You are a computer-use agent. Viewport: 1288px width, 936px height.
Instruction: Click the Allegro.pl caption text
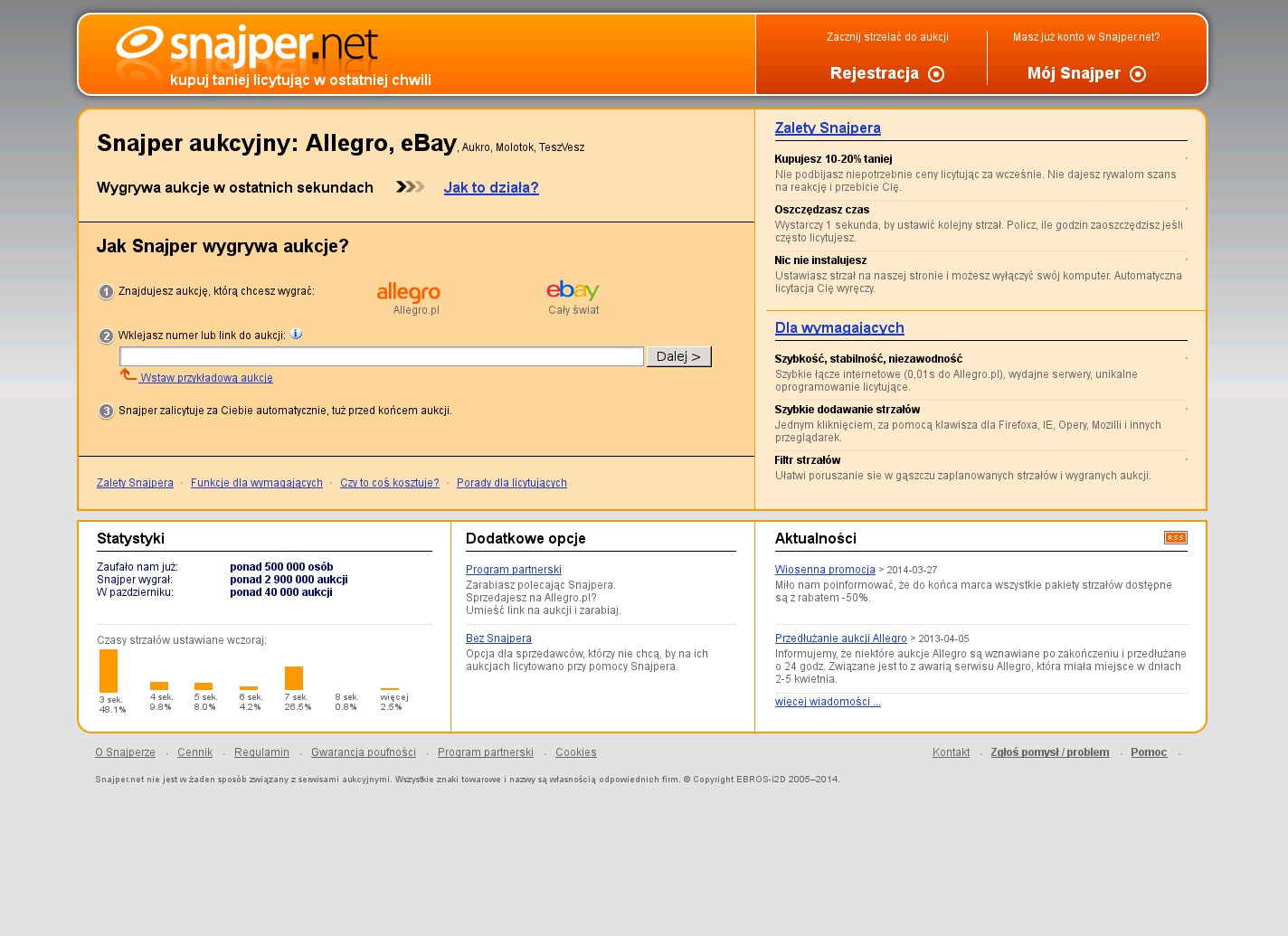pyautogui.click(x=416, y=310)
